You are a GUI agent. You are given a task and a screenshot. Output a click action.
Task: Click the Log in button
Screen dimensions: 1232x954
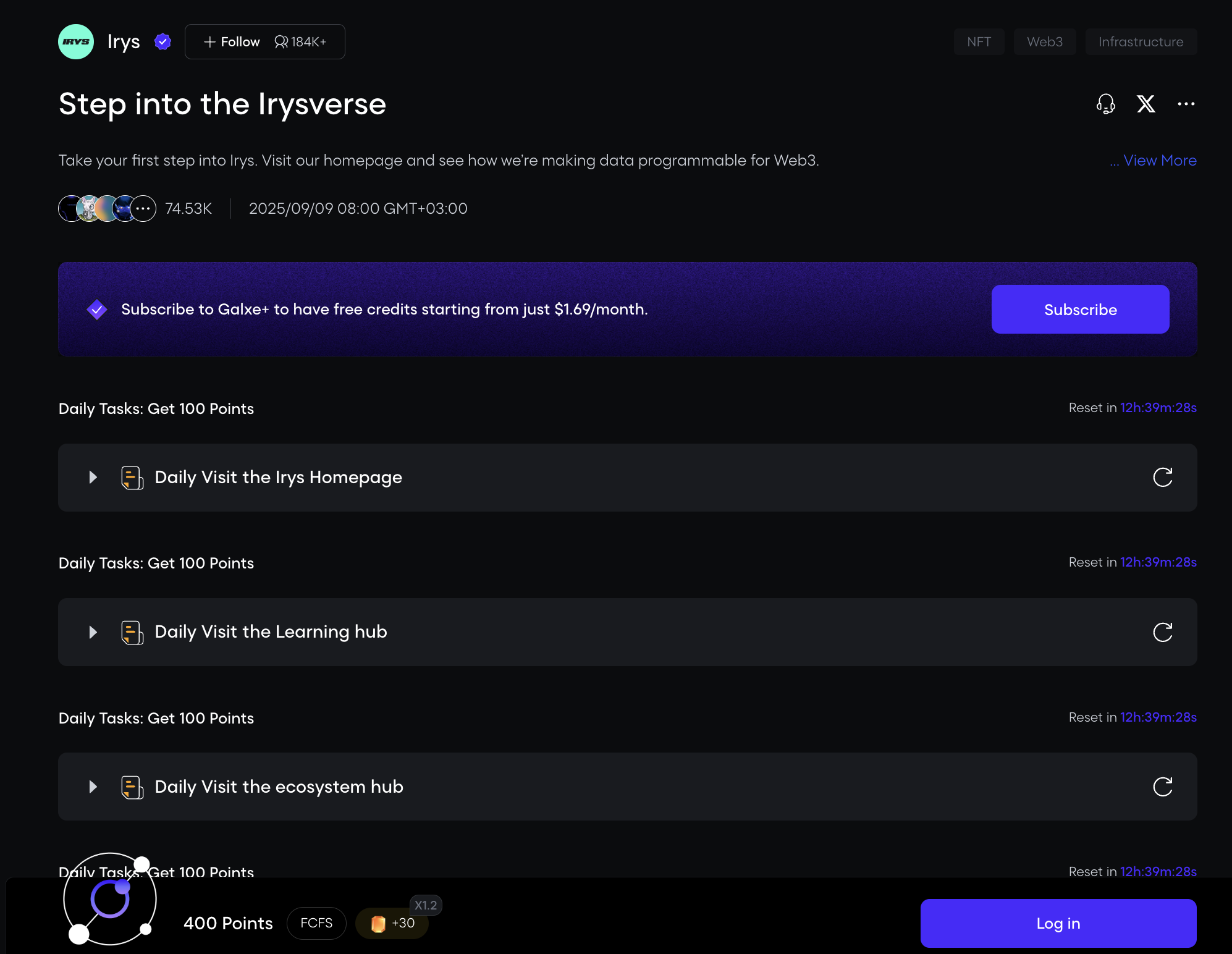1058,923
